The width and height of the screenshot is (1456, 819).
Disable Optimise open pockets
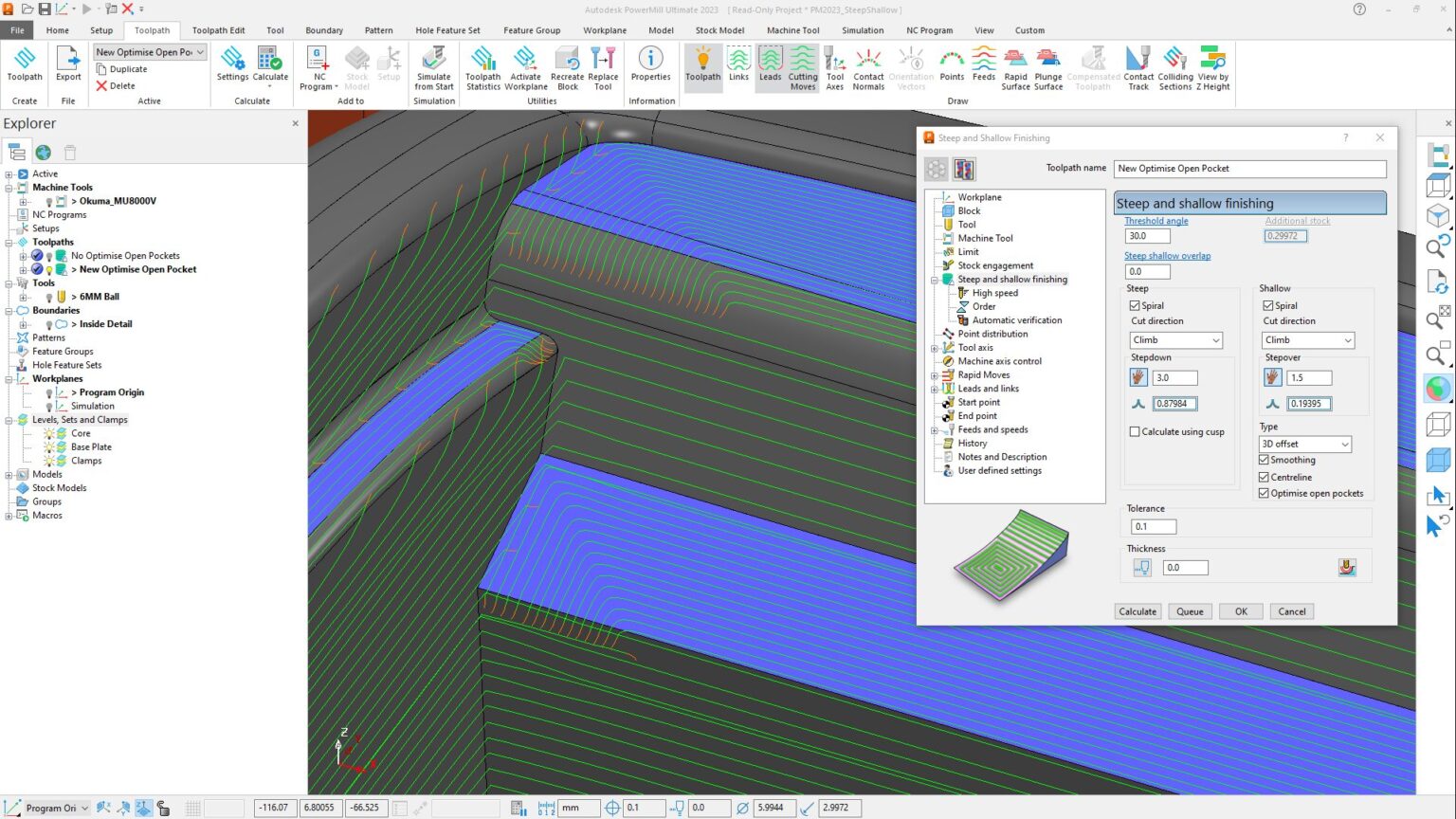point(1264,493)
